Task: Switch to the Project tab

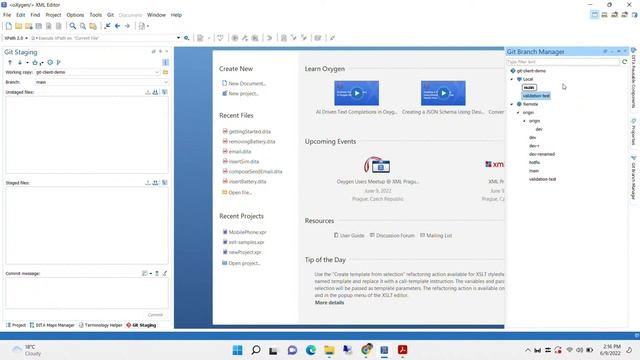Action: point(16,325)
